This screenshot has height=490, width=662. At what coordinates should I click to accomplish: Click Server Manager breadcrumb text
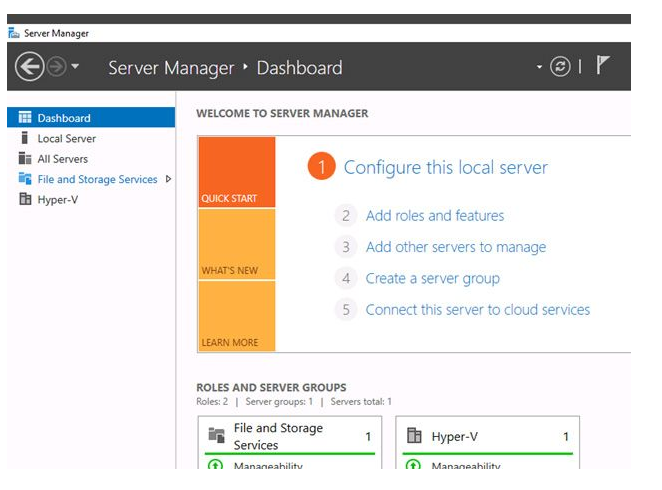[x=171, y=68]
